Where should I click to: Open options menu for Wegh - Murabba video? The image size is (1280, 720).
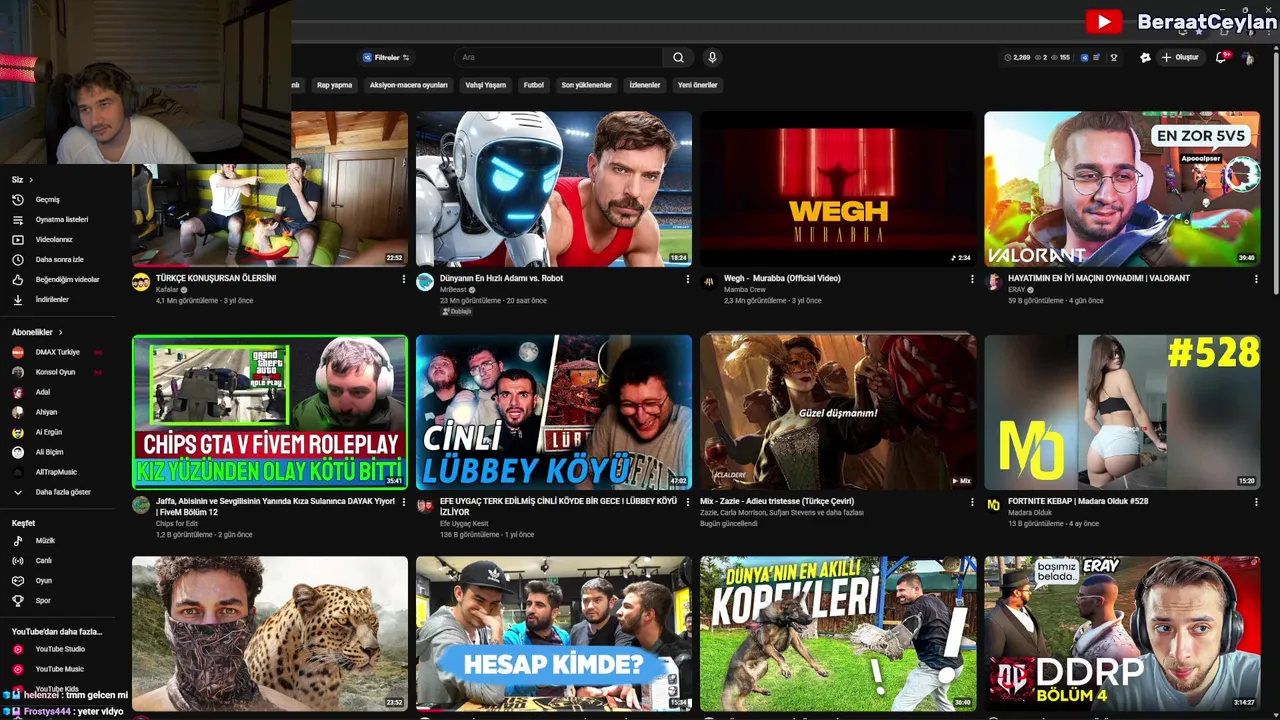click(x=972, y=279)
